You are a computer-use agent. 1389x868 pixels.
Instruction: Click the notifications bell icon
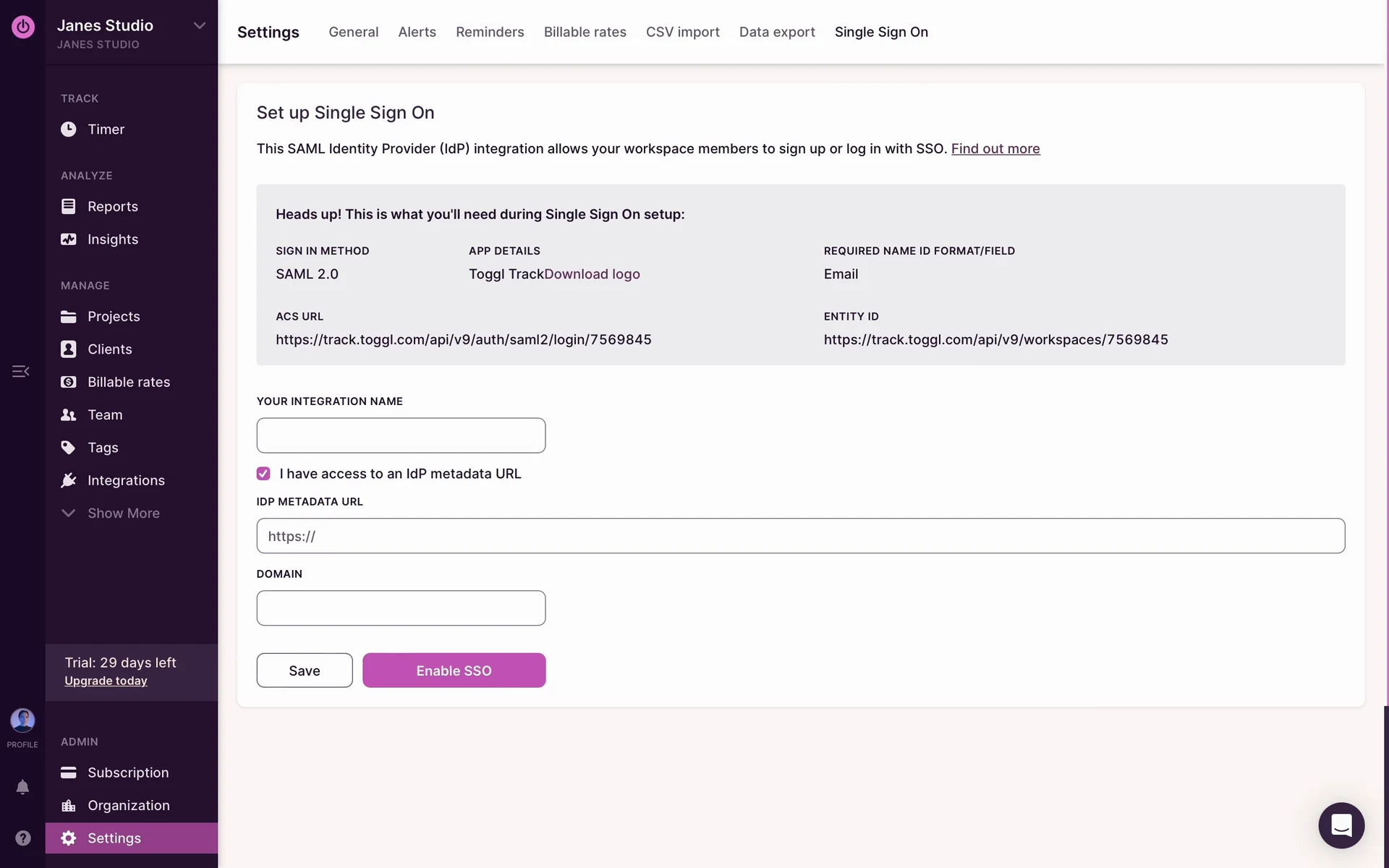(x=22, y=787)
